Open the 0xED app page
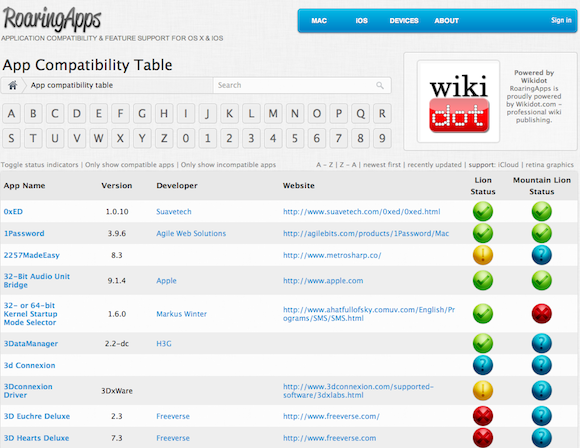Screen dimensions: 580x448 click(x=13, y=212)
